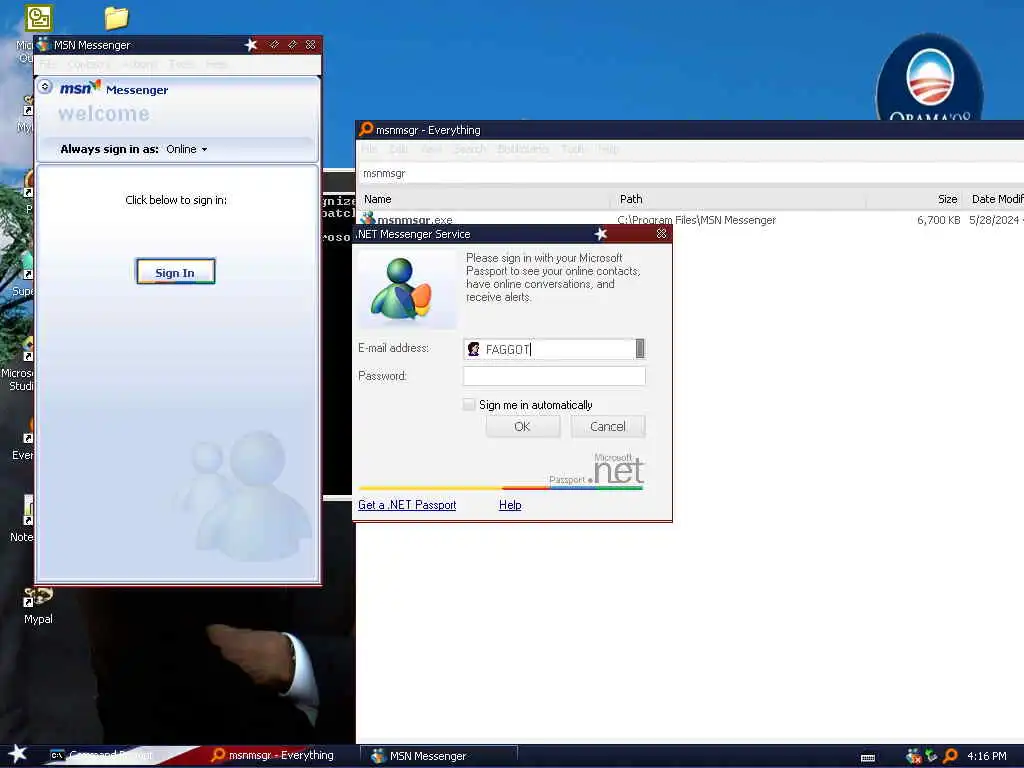
Task: Maximize the MSN Messenger window
Action: tap(292, 44)
